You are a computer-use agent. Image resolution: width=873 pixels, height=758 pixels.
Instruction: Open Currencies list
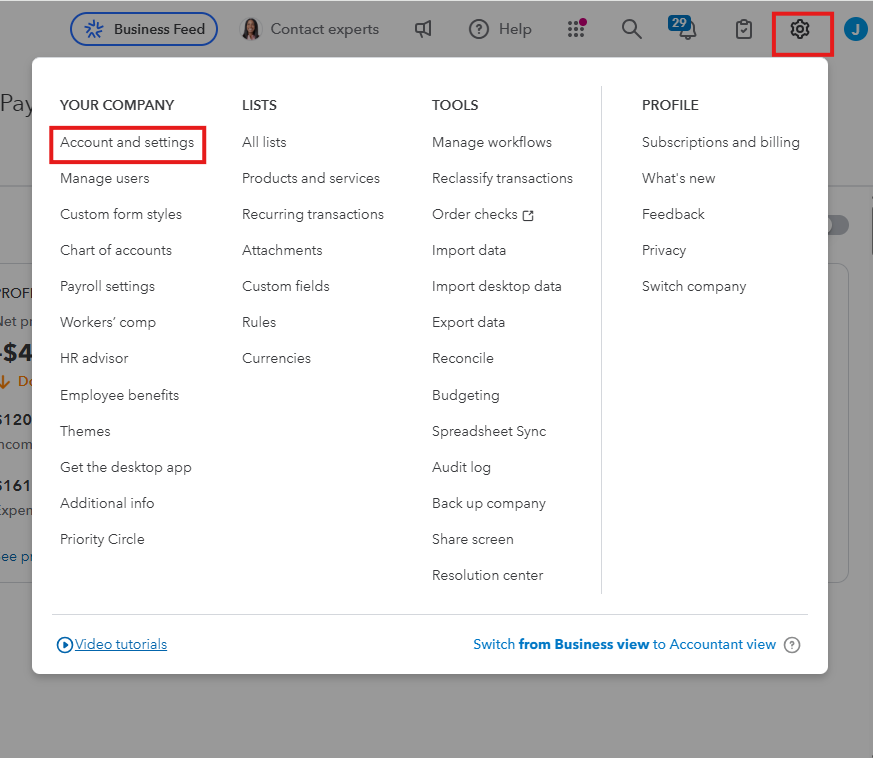pos(276,359)
